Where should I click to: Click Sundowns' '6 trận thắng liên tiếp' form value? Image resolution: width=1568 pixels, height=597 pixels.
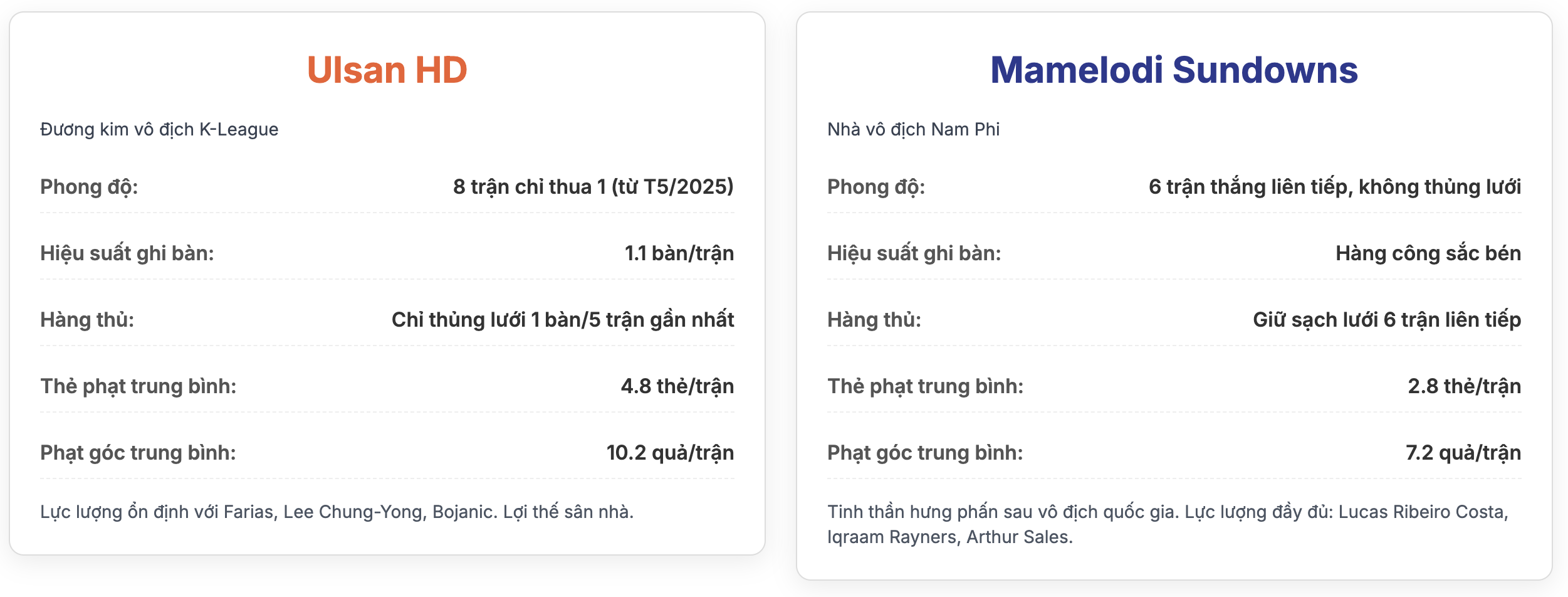coord(1334,187)
